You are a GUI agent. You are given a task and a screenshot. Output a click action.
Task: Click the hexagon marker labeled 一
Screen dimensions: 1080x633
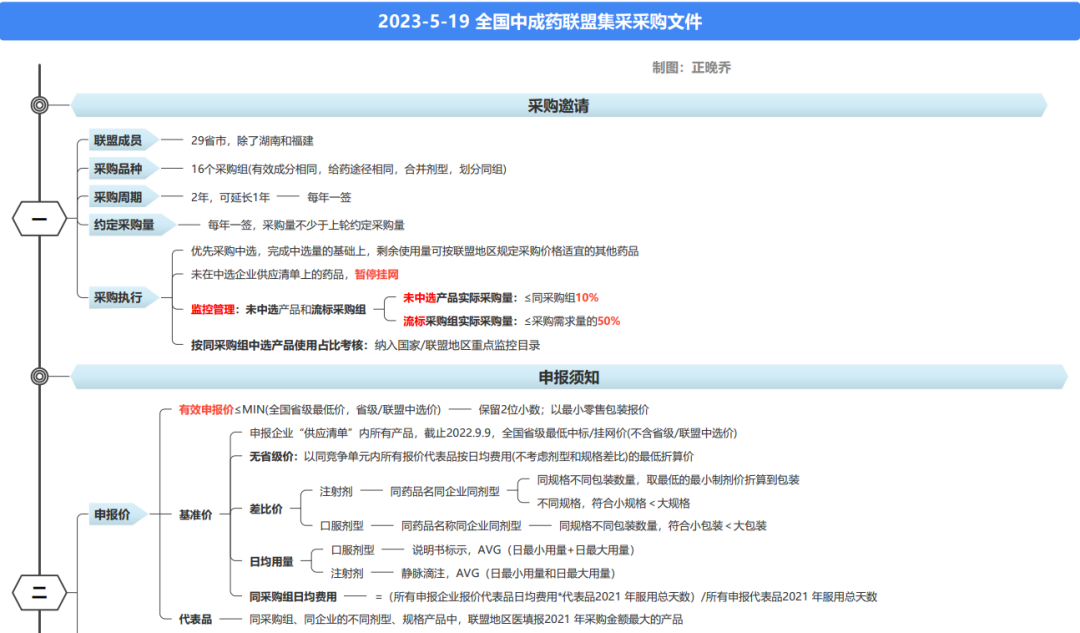(x=38, y=218)
